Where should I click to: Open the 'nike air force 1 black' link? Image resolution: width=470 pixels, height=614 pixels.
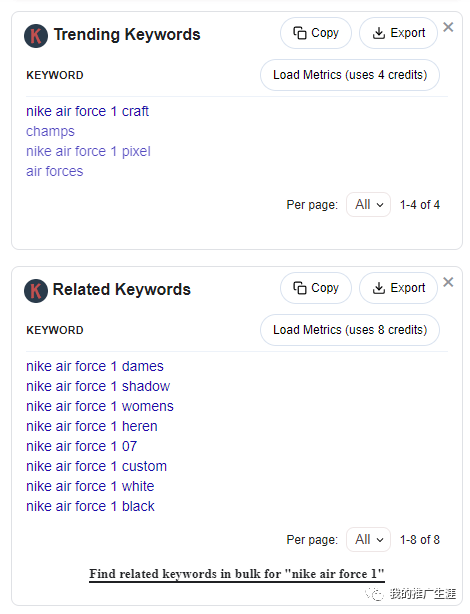[x=90, y=506]
